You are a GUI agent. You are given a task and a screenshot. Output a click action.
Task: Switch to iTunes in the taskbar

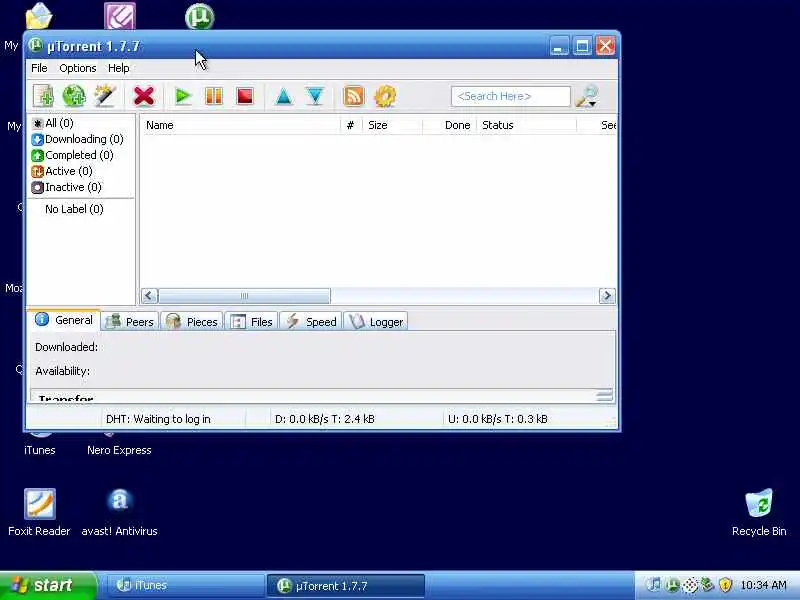coord(184,586)
